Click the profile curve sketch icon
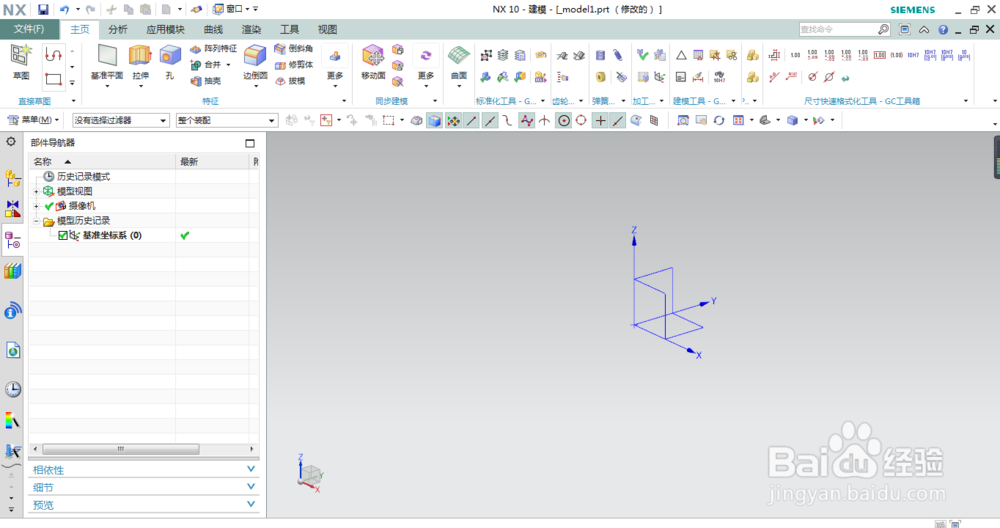Image resolution: width=1000 pixels, height=528 pixels. click(53, 55)
